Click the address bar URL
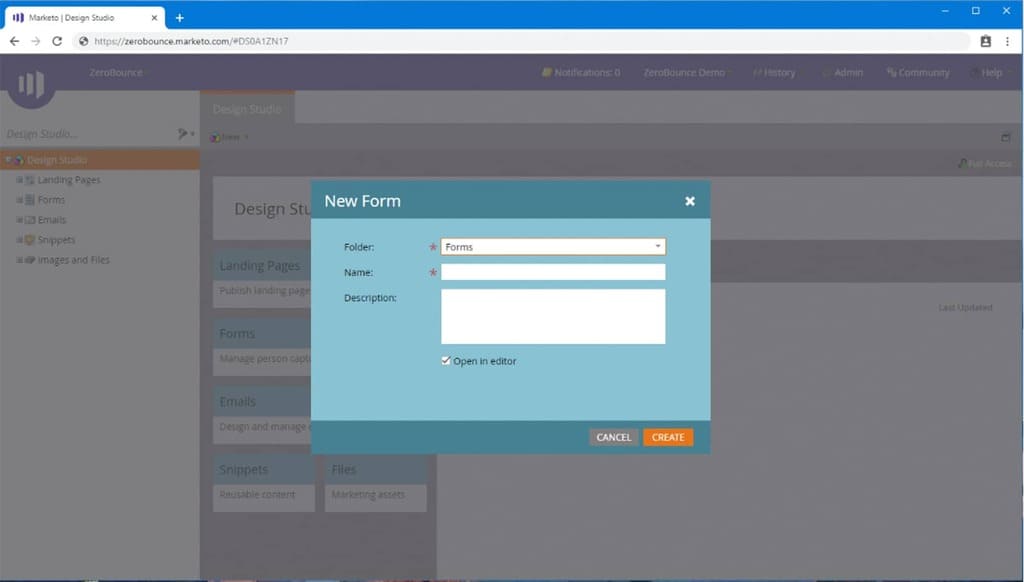Image resolution: width=1024 pixels, height=582 pixels. [191, 41]
